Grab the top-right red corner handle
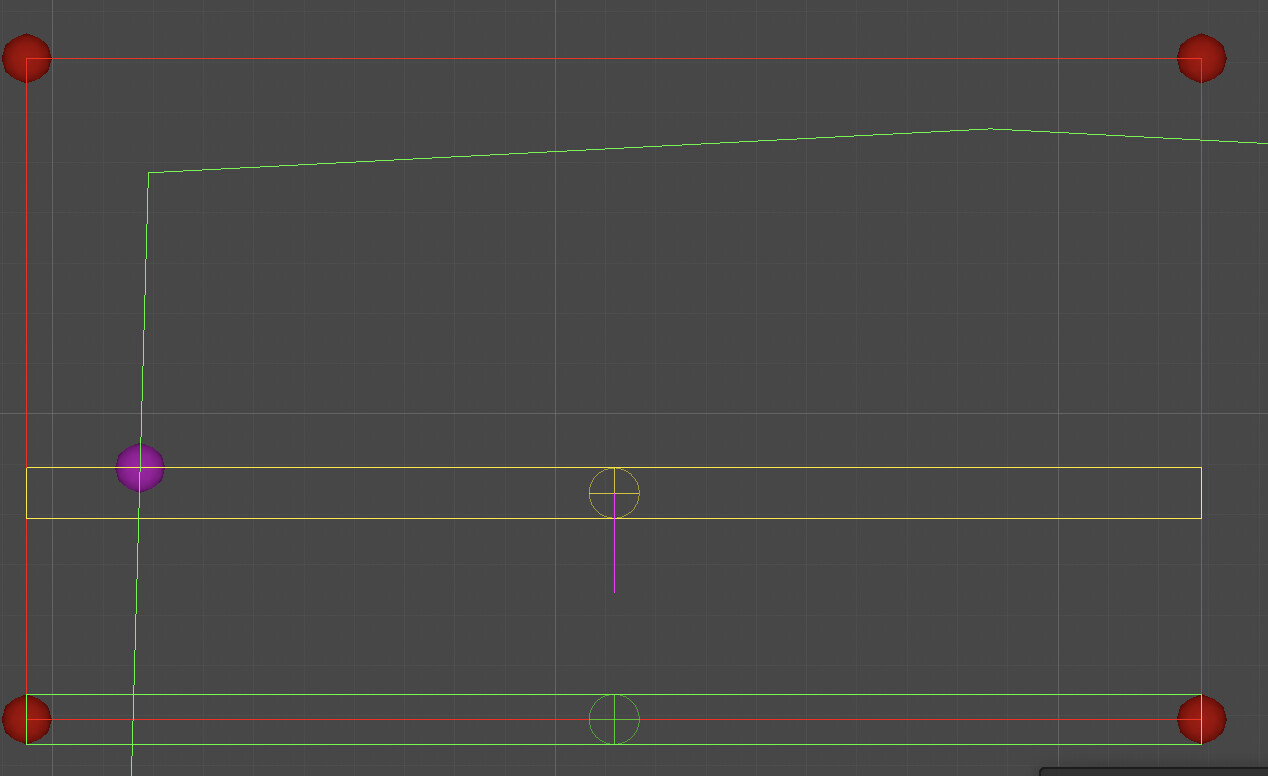 (1202, 58)
